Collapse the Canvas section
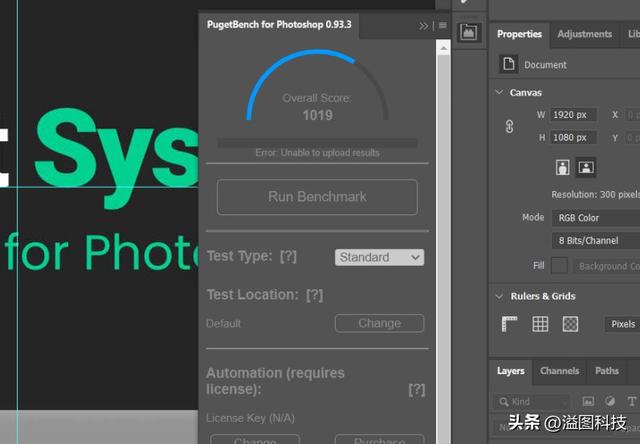The height and width of the screenshot is (444, 640). 499,92
